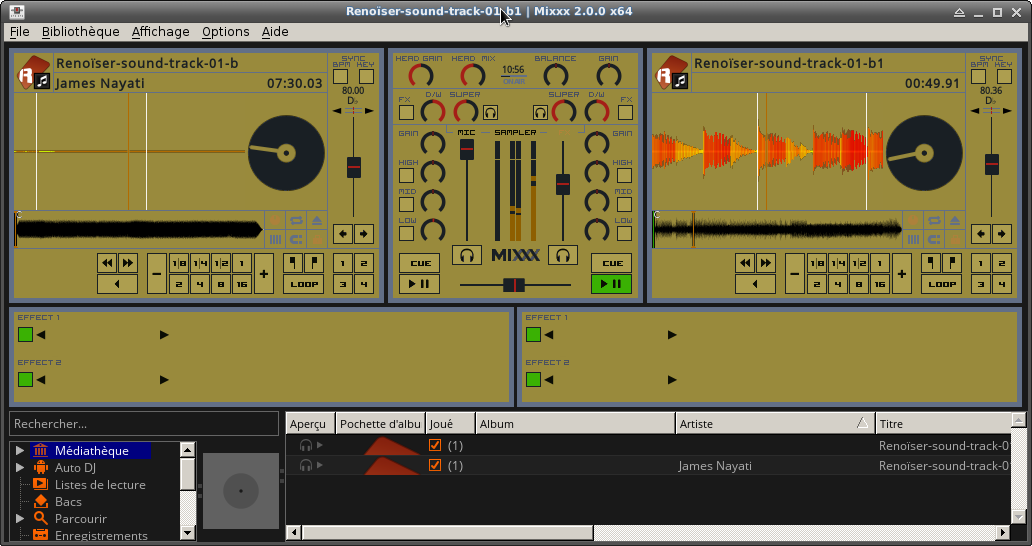Screen dimensions: 1032x546
Task: Toggle the deck 2 repeat icon
Action: pos(935,220)
